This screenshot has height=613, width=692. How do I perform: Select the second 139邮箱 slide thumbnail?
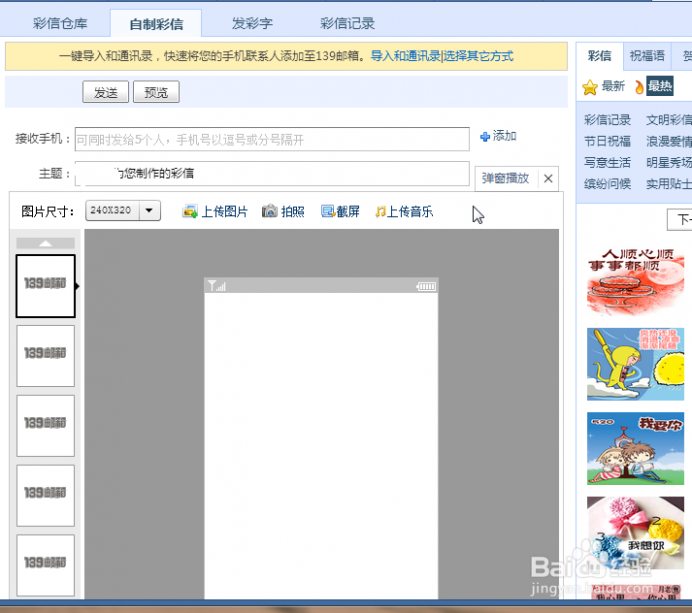click(x=45, y=356)
